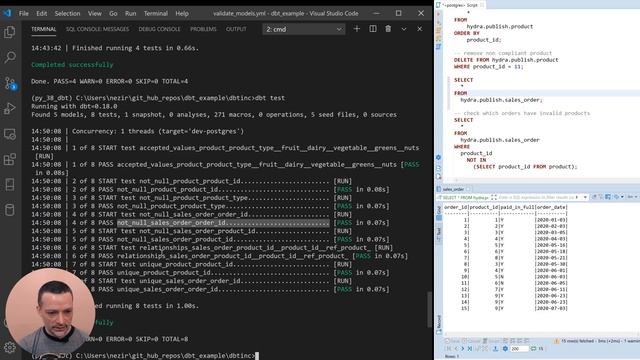Open the '2: cmd' terminal selector dropdown
The width and height of the screenshot is (640, 360).
[304, 29]
